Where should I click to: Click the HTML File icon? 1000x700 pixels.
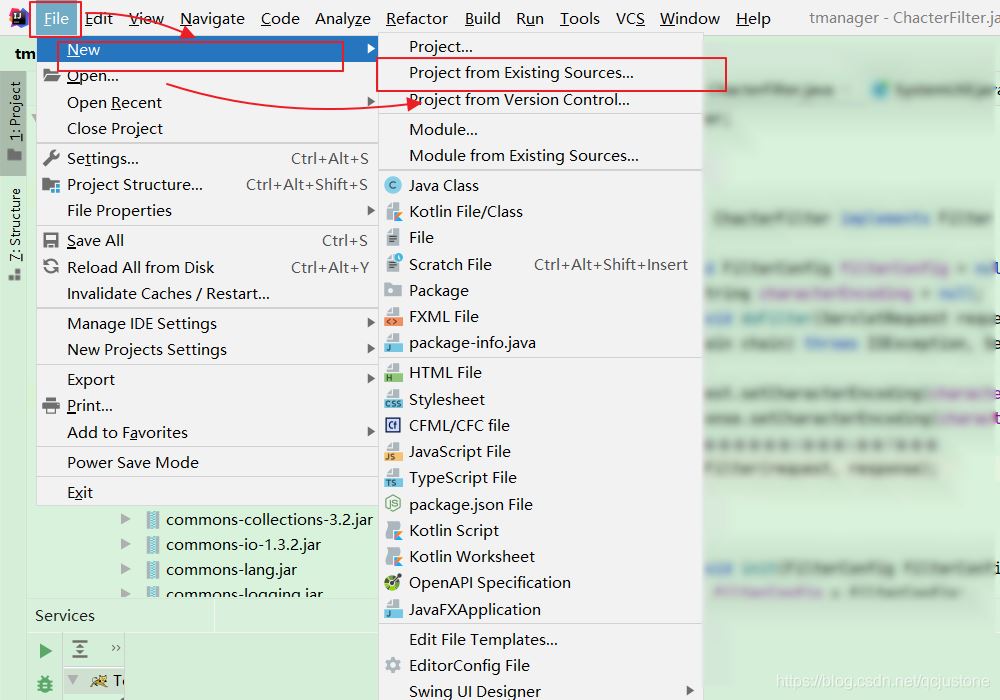pyautogui.click(x=393, y=373)
